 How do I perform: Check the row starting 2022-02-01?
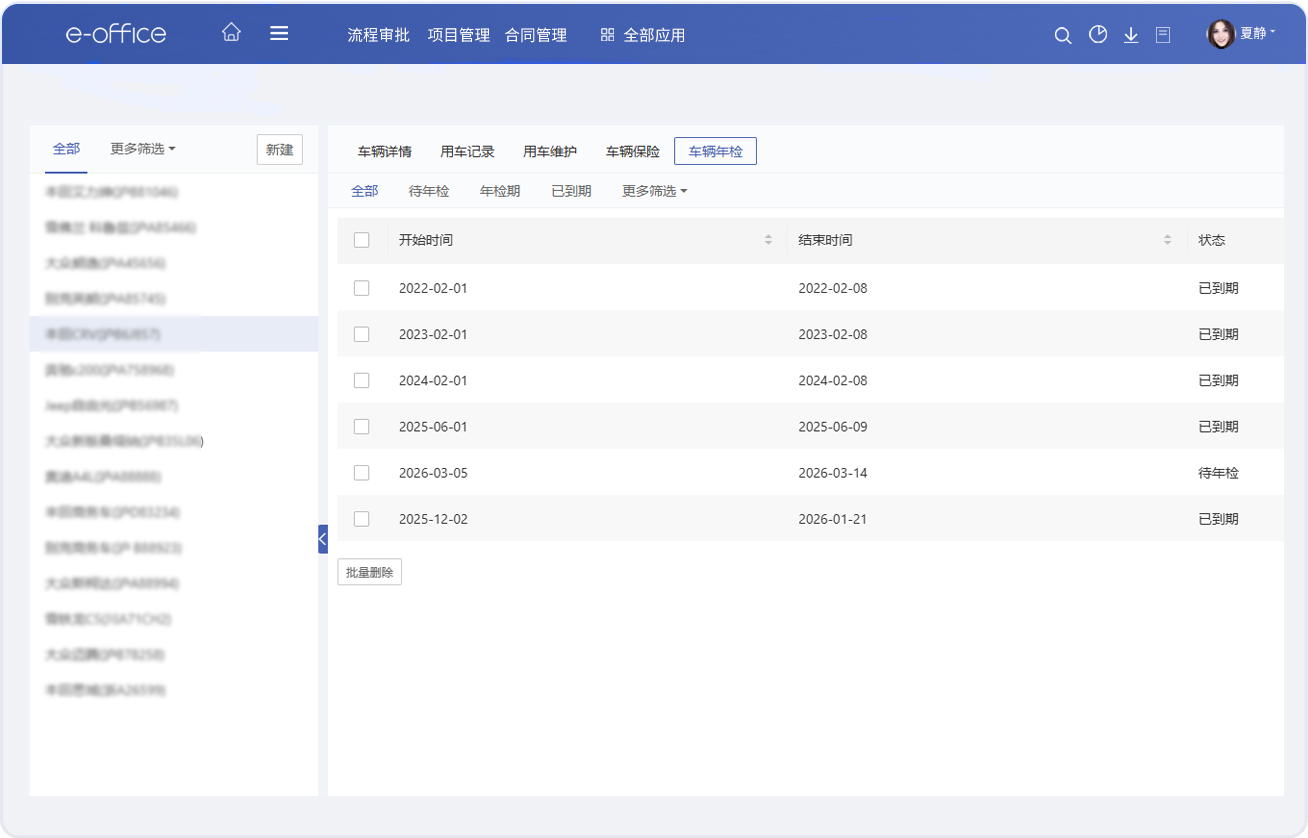pos(362,288)
